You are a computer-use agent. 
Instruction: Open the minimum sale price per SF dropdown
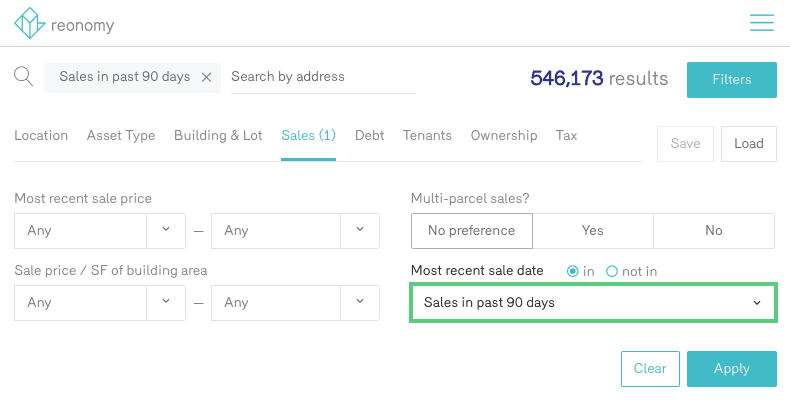click(165, 302)
